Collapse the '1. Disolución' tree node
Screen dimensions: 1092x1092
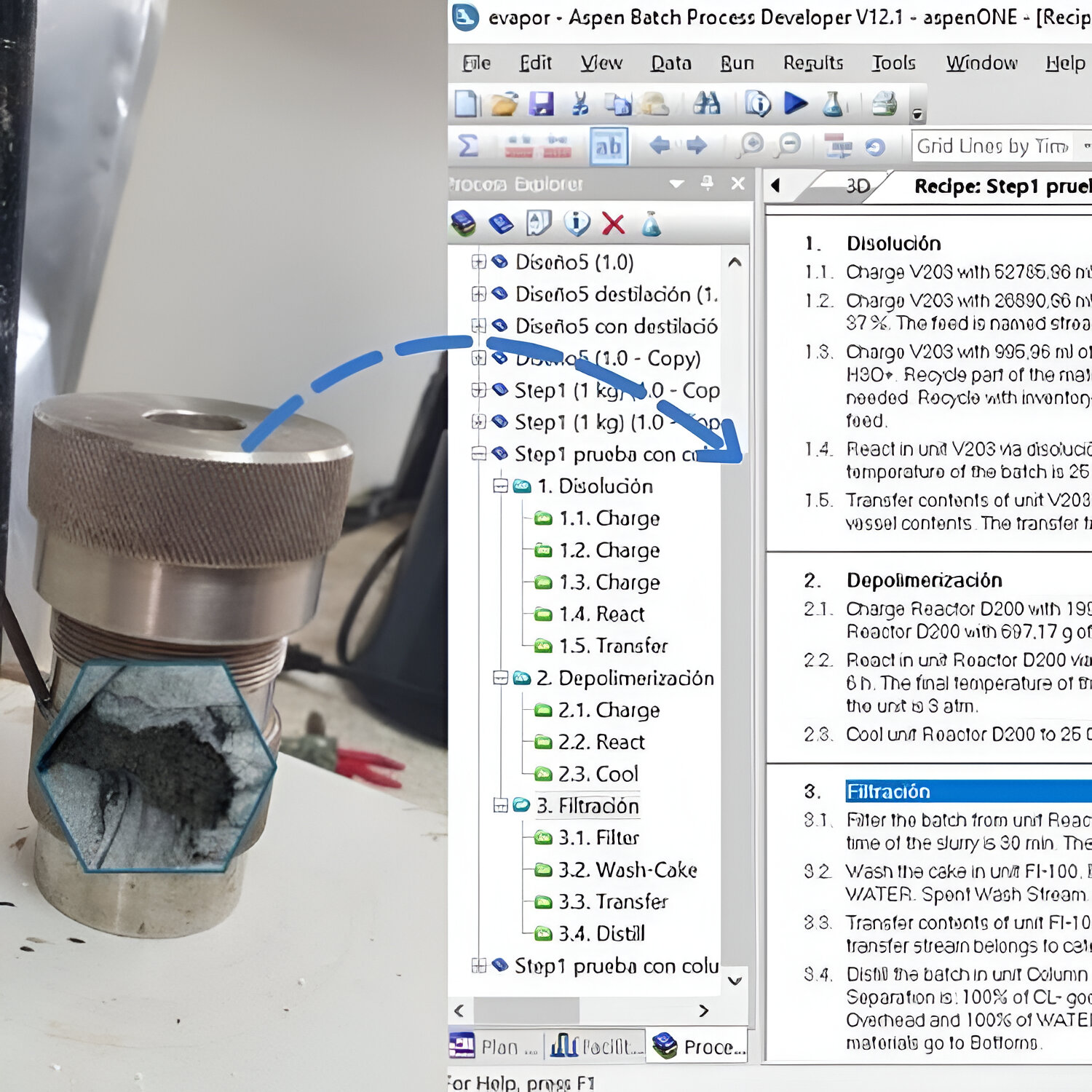click(501, 486)
